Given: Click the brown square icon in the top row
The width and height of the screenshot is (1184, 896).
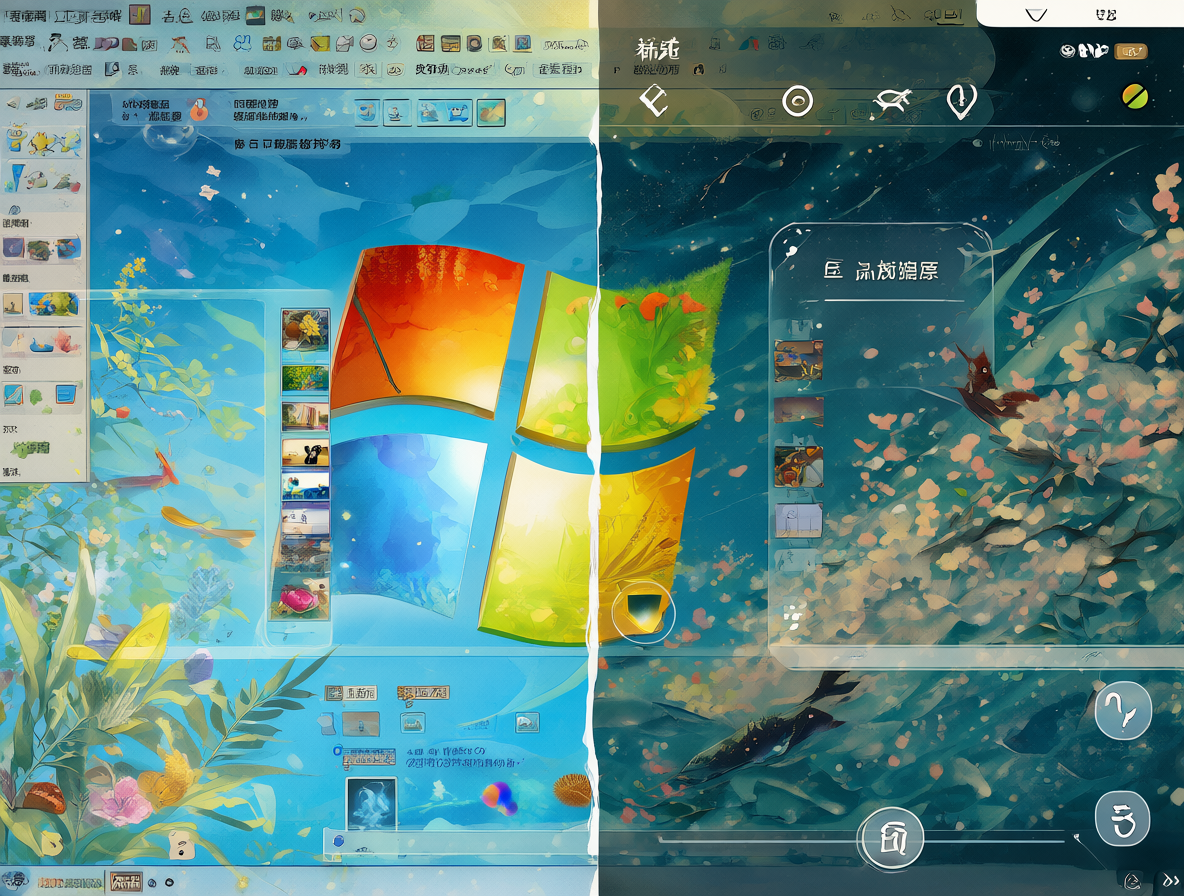Looking at the screenshot, I should (139, 14).
